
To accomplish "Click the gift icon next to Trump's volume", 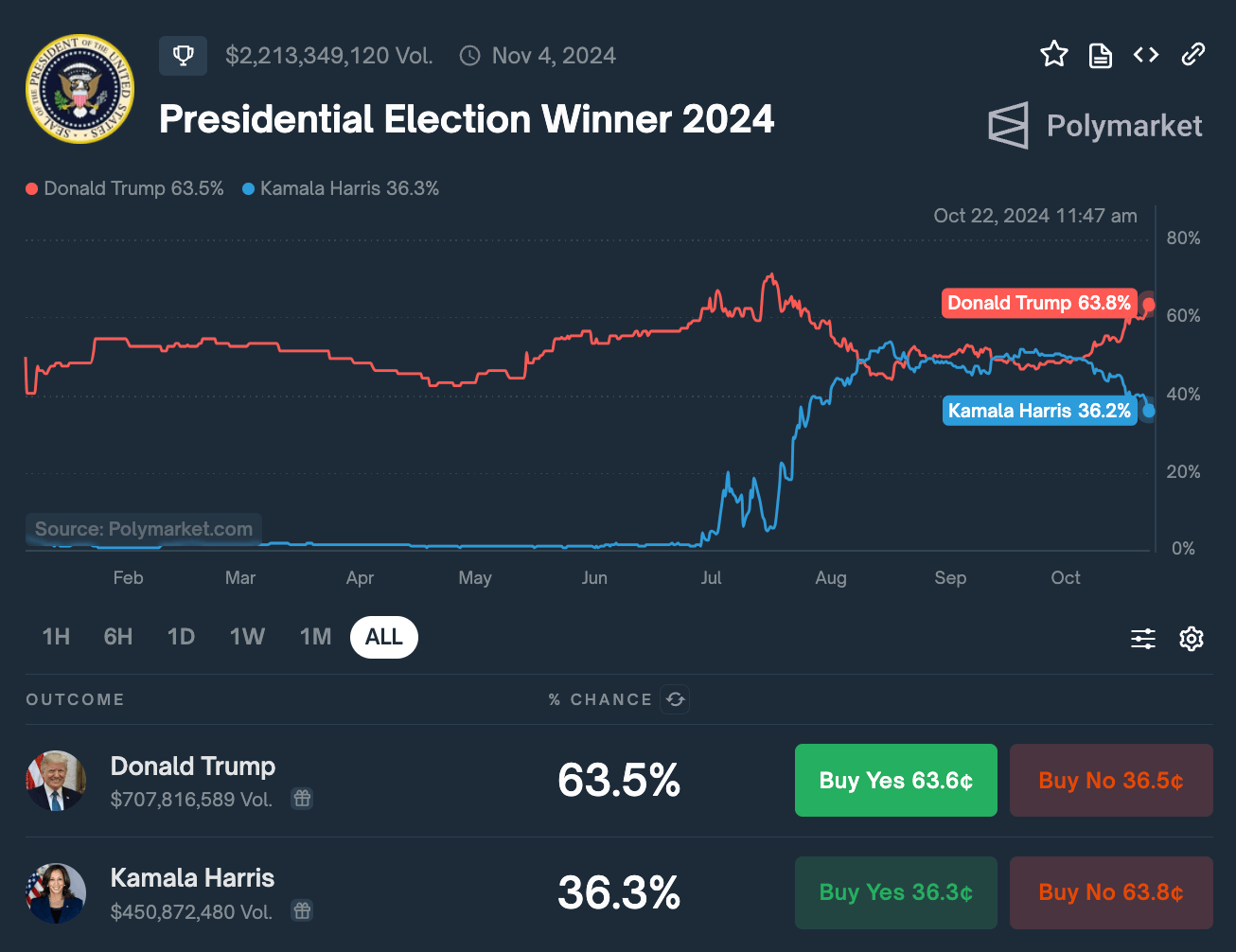I will (x=302, y=799).
